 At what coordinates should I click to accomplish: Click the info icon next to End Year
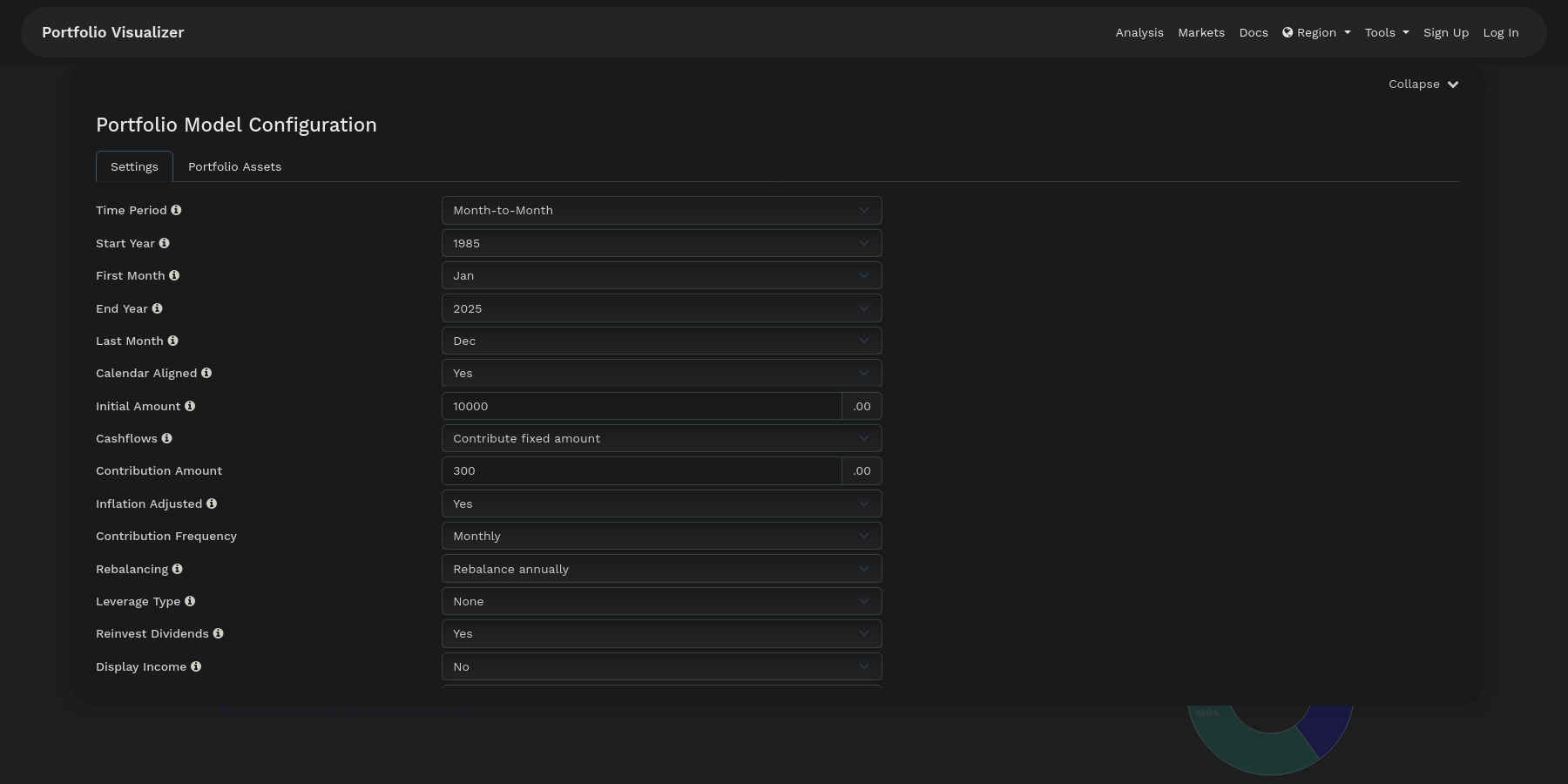[x=157, y=308]
